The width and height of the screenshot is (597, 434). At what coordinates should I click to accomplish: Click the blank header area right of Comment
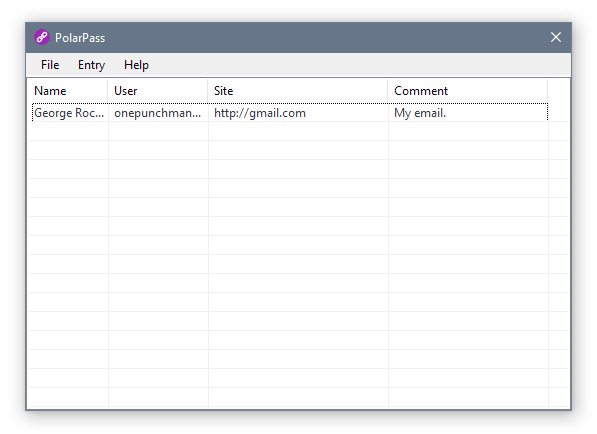tap(559, 91)
